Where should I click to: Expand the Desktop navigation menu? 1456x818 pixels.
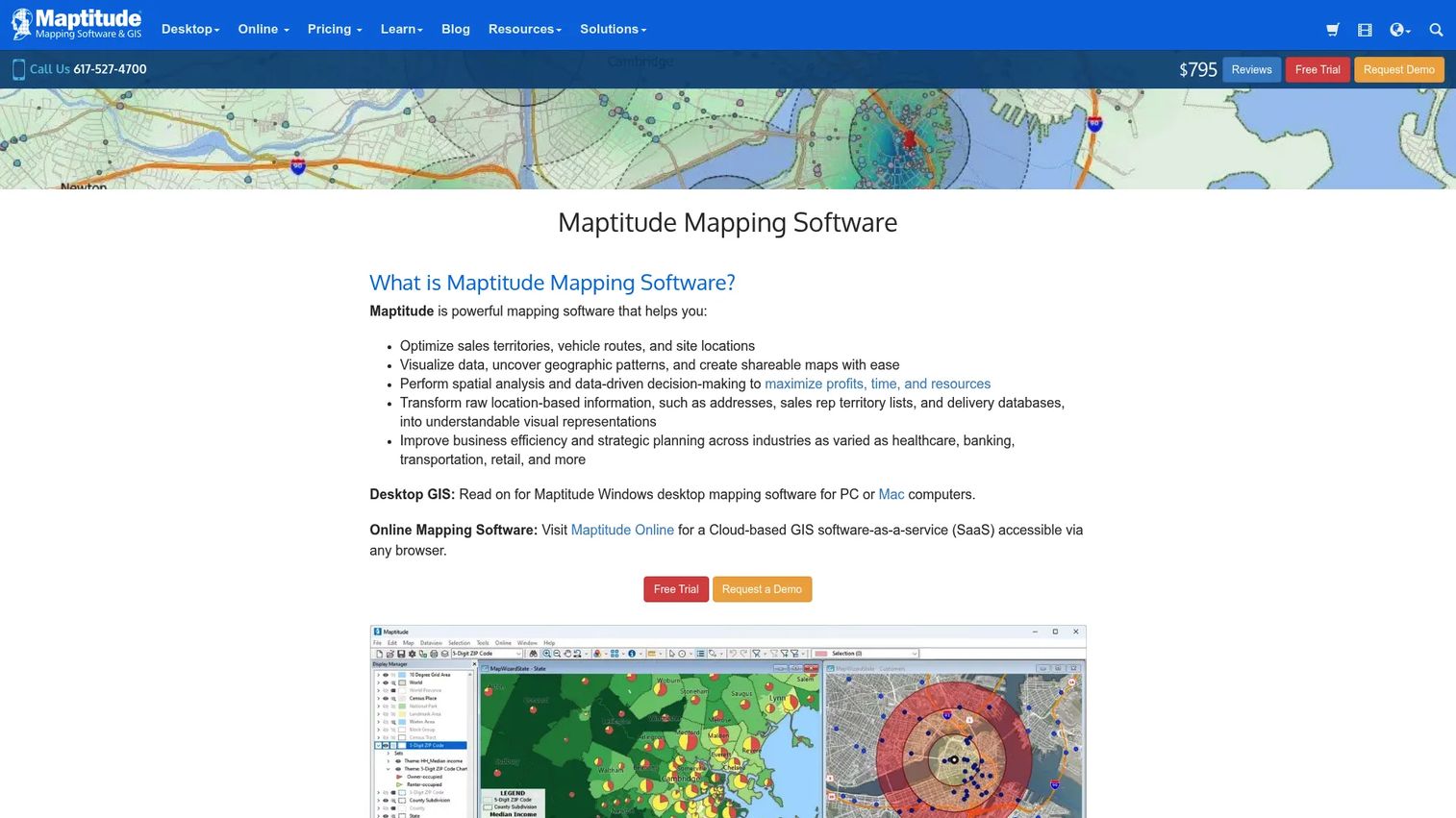tap(190, 29)
